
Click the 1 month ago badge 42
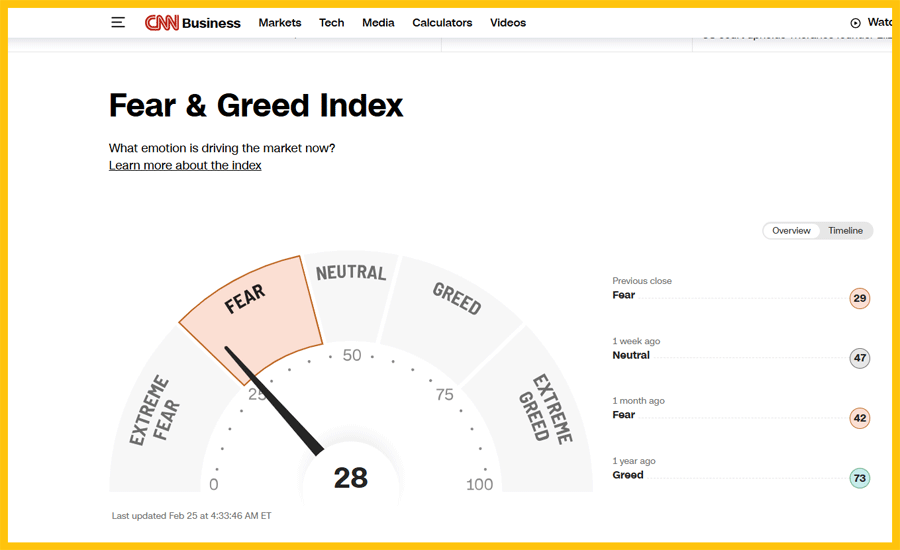(x=859, y=418)
